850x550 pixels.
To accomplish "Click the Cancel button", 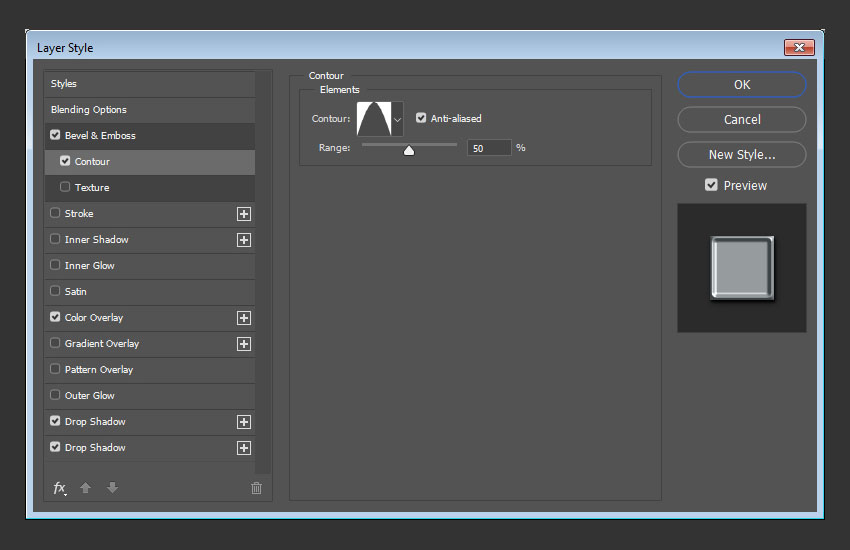I will tap(742, 120).
